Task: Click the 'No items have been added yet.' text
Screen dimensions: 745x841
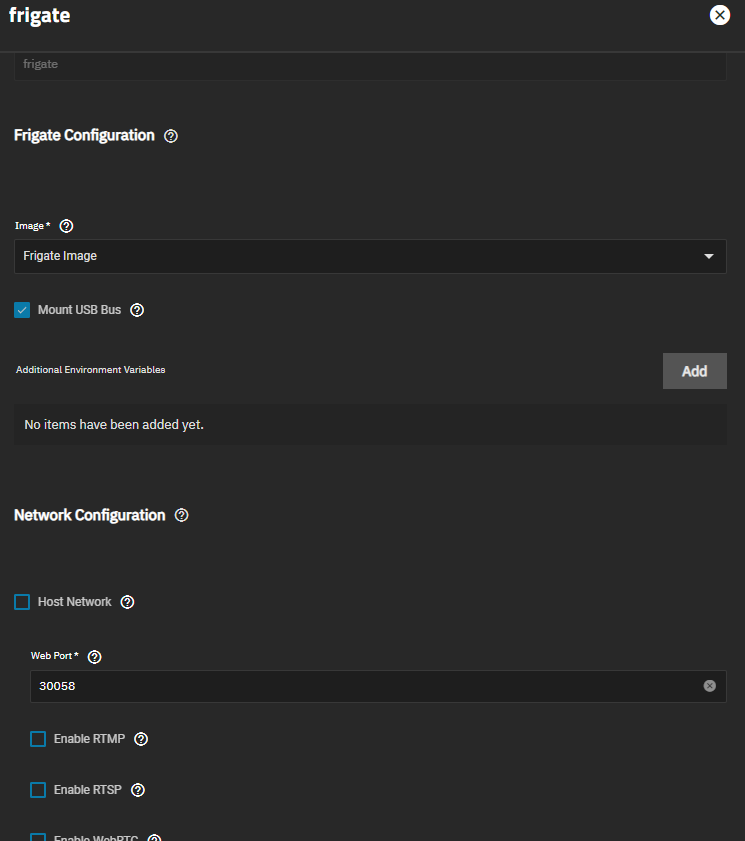Action: pyautogui.click(x=114, y=425)
